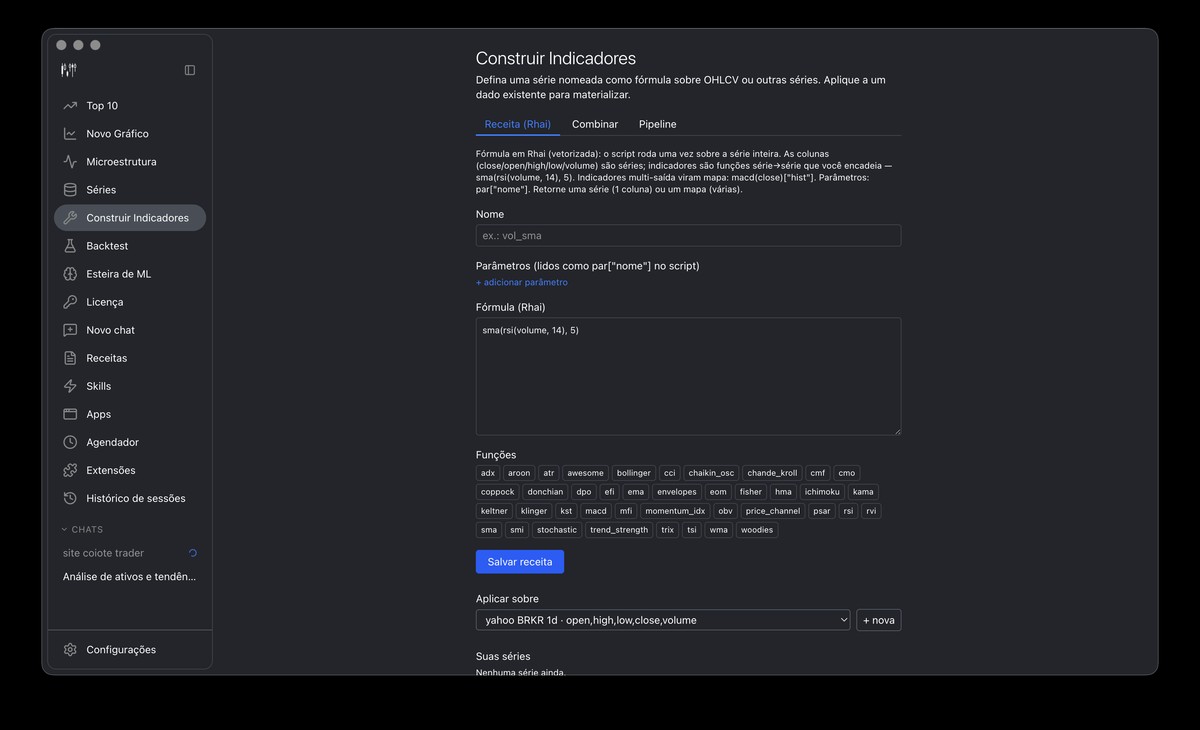Screen dimensions: 1200x730
Task: Collapse the sidebar with the panel icon
Action: pyautogui.click(x=190, y=70)
